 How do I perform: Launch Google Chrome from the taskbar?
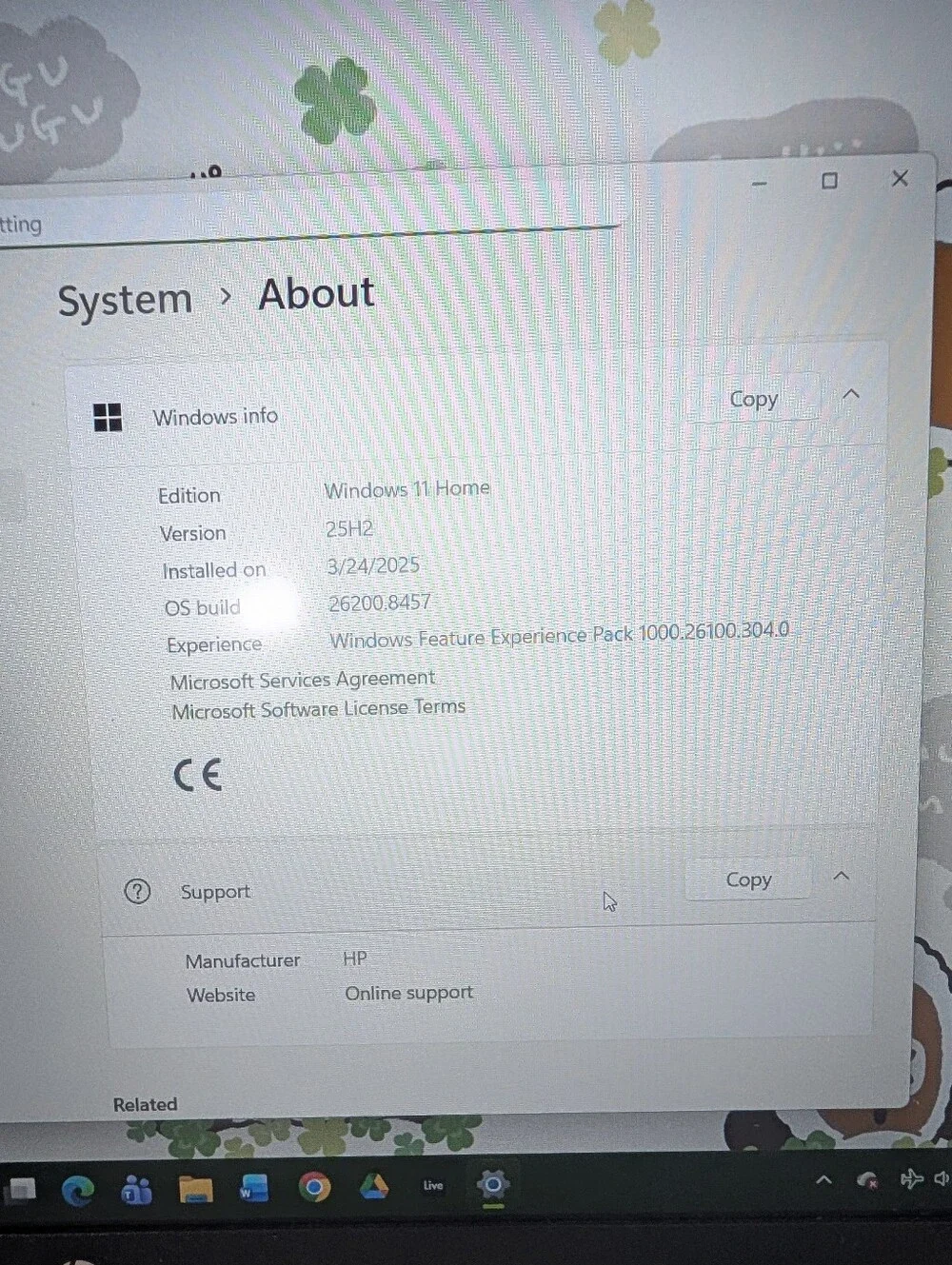tap(314, 1187)
